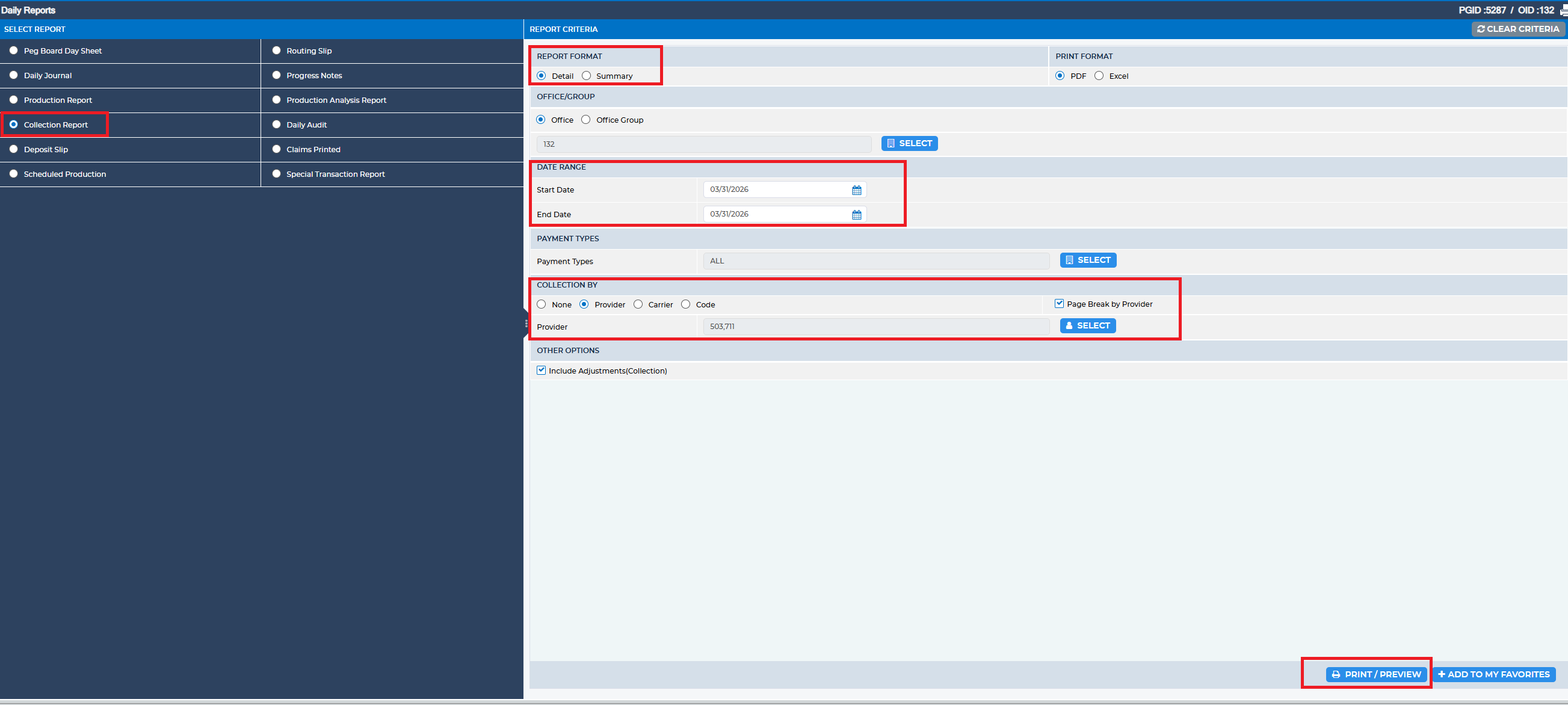Set Collection By to Carrier

pos(638,304)
